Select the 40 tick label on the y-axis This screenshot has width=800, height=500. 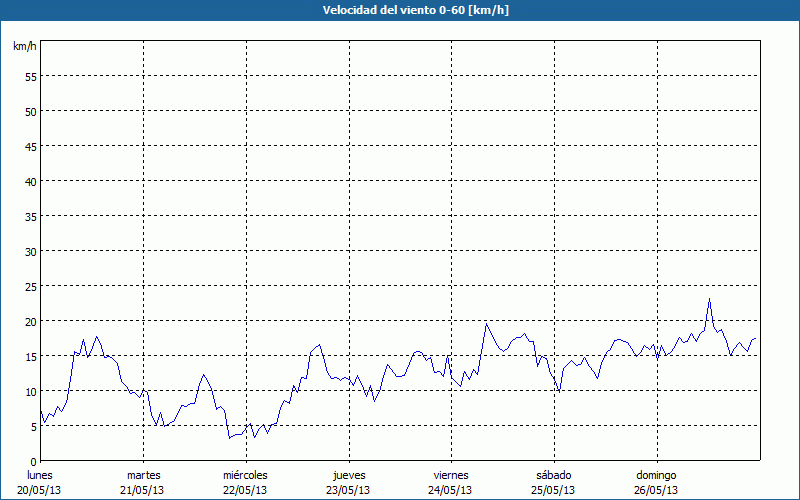coord(30,181)
